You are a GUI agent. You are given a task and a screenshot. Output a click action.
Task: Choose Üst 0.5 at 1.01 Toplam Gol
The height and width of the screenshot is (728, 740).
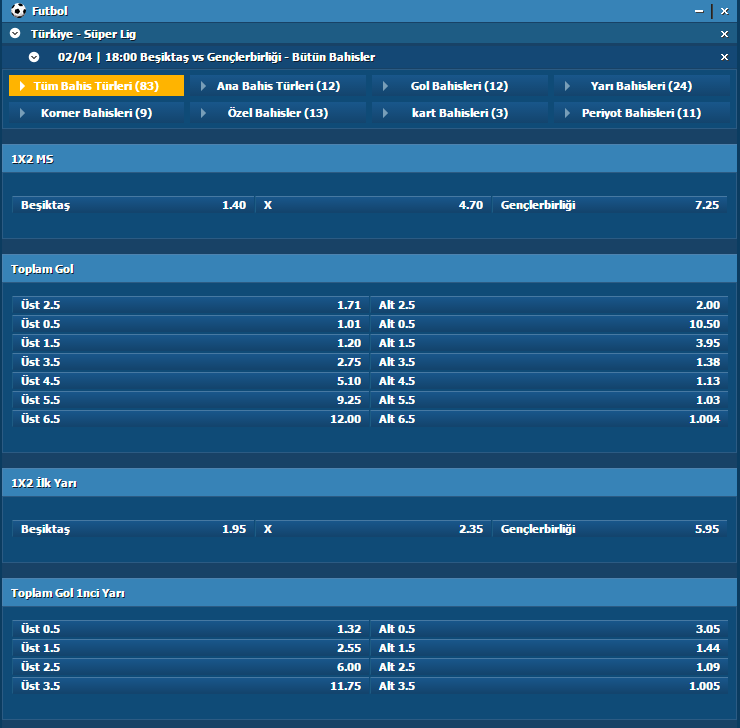coord(190,324)
